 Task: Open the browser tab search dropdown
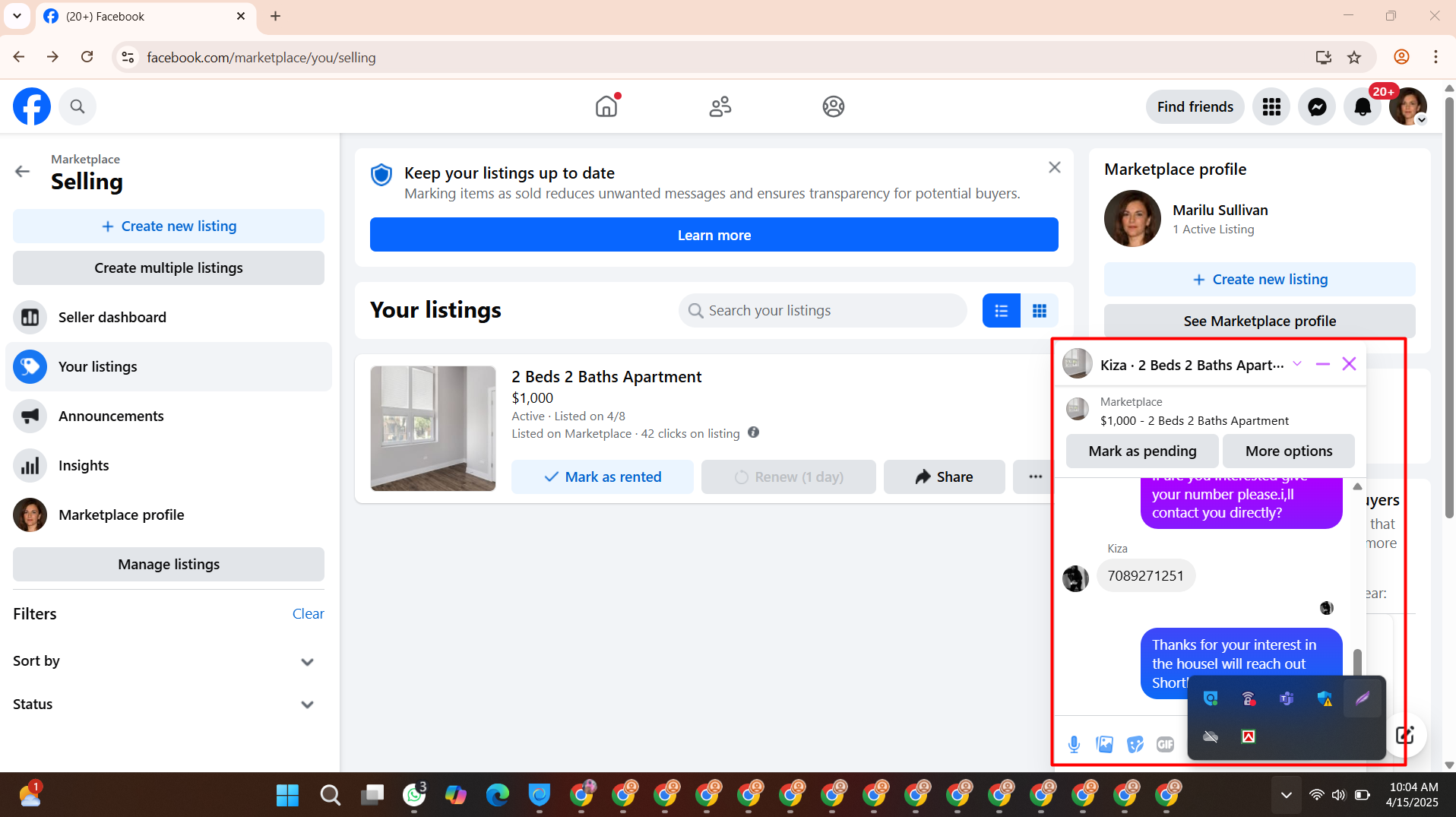[17, 16]
